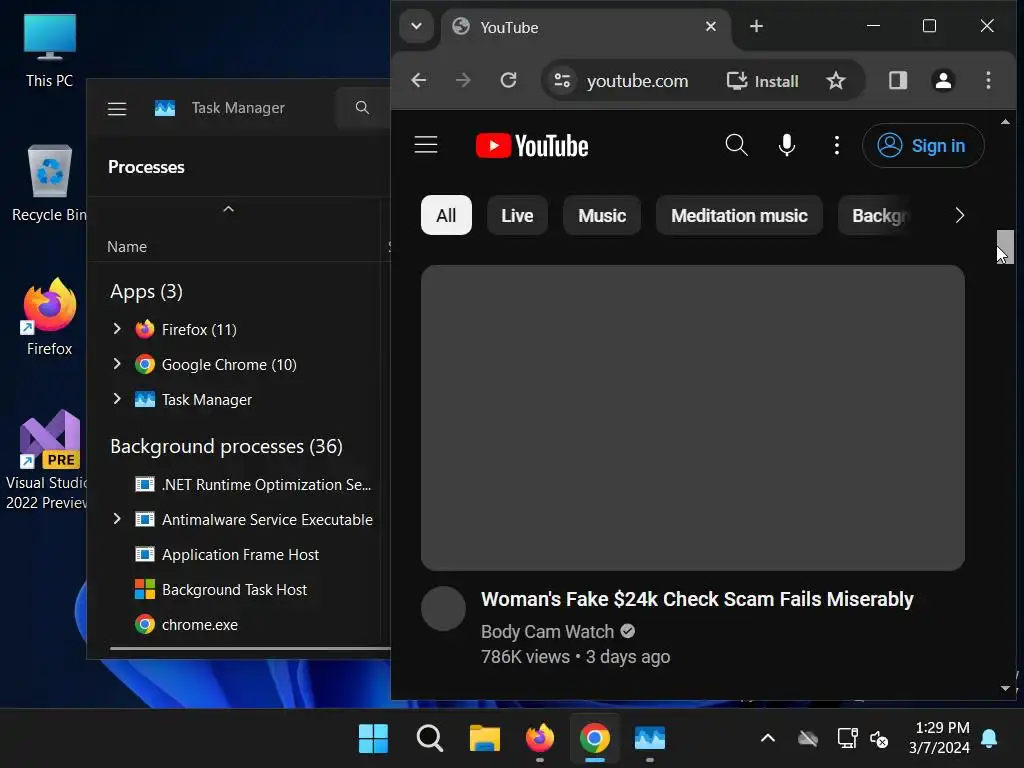The width and height of the screenshot is (1024, 768).
Task: Open Chrome three-dot customize menu
Action: (988, 80)
